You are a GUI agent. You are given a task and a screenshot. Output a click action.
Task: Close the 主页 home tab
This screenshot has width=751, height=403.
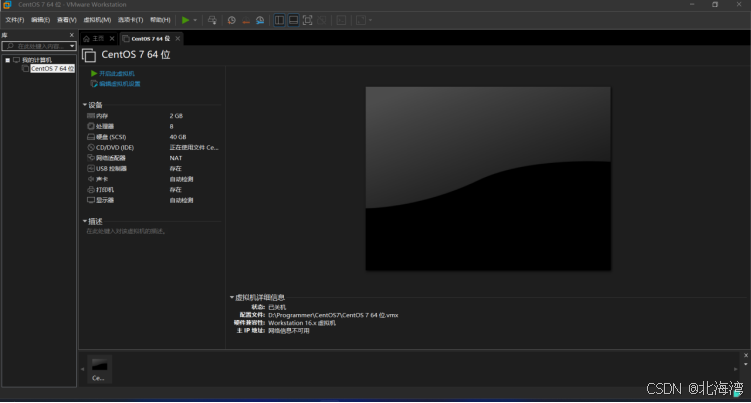click(112, 39)
